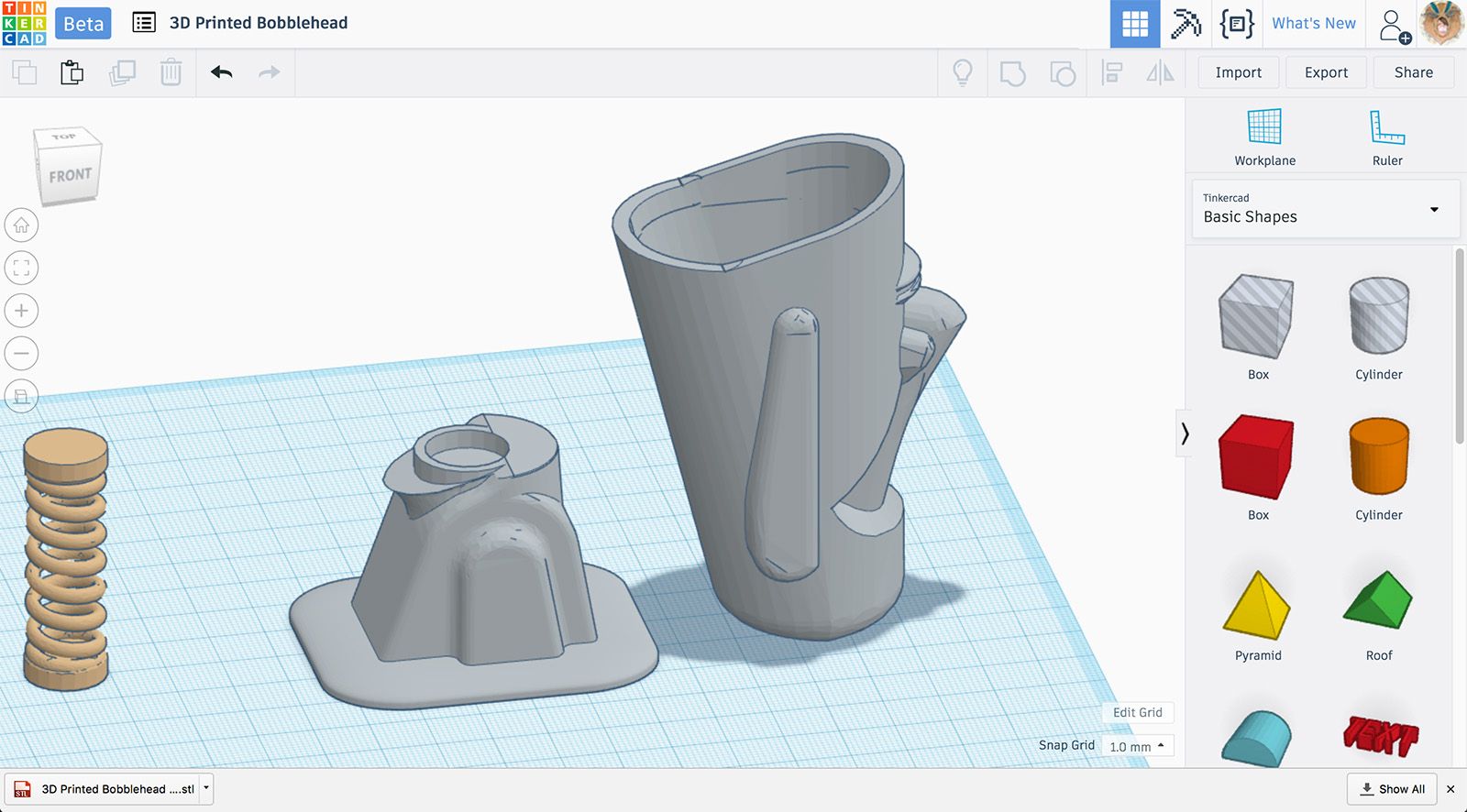Click the Fit all in view icon
The height and width of the screenshot is (812, 1467).
click(x=22, y=268)
